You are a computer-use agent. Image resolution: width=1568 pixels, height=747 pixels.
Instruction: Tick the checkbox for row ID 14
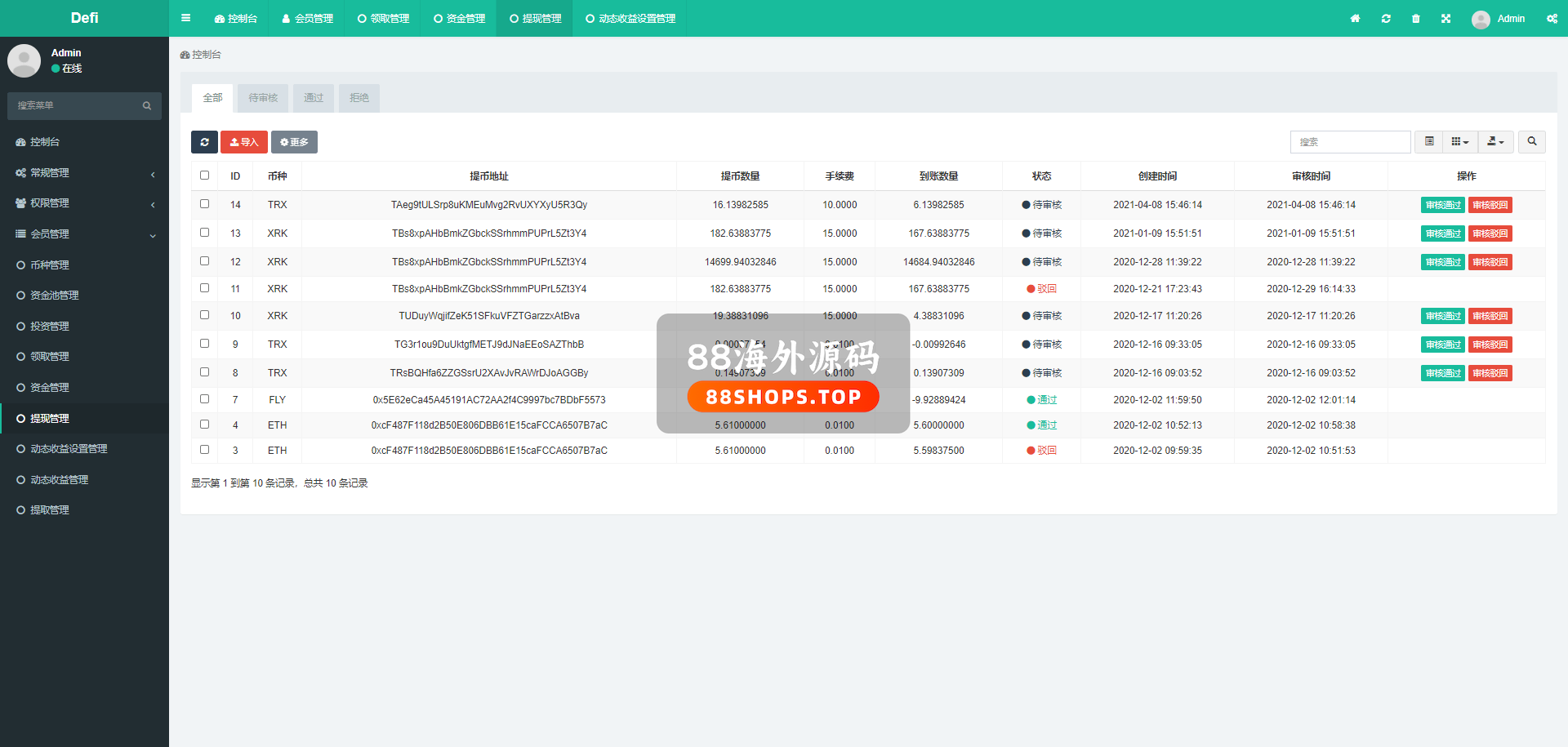[x=205, y=204]
